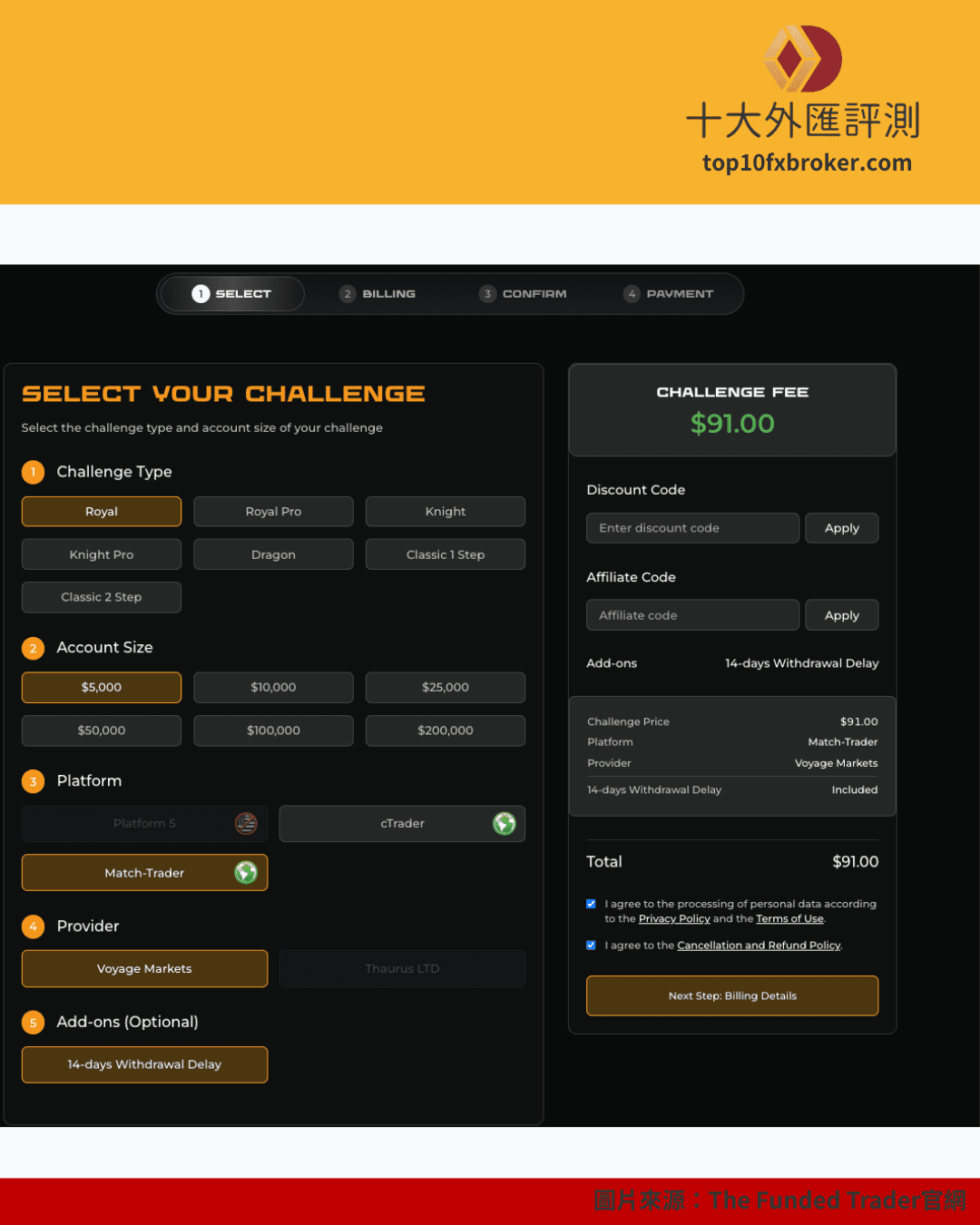Apply the discount code
Image resolution: width=980 pixels, height=1225 pixels.
click(841, 528)
